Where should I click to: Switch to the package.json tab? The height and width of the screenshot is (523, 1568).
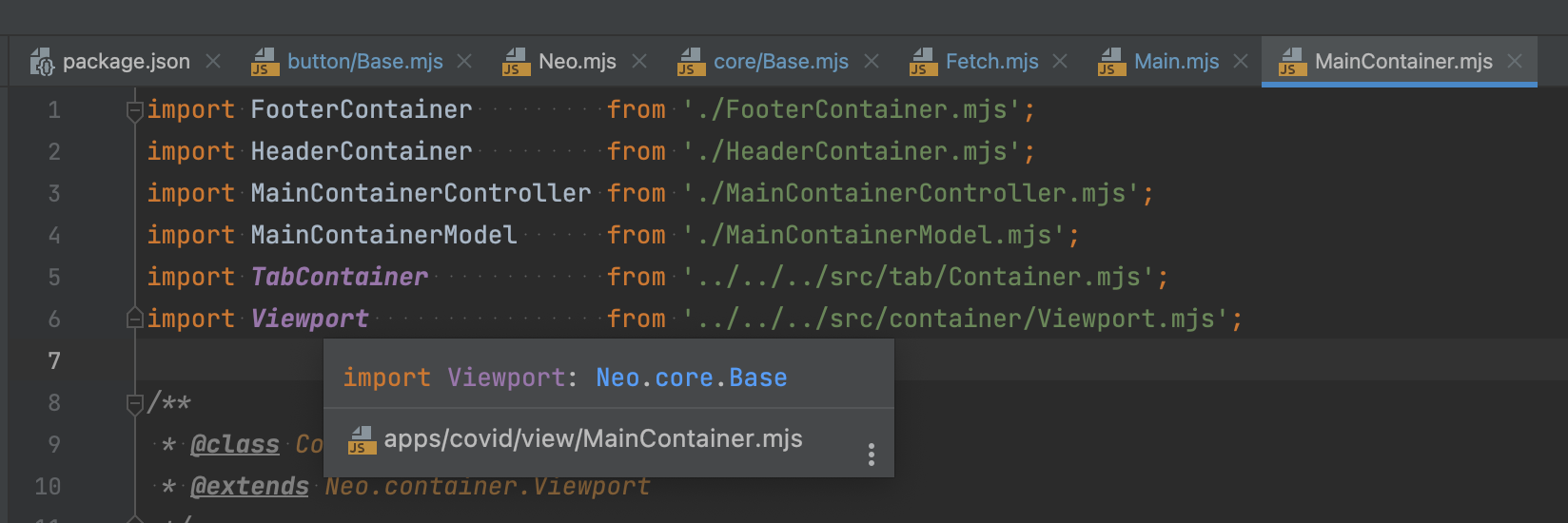click(126, 62)
